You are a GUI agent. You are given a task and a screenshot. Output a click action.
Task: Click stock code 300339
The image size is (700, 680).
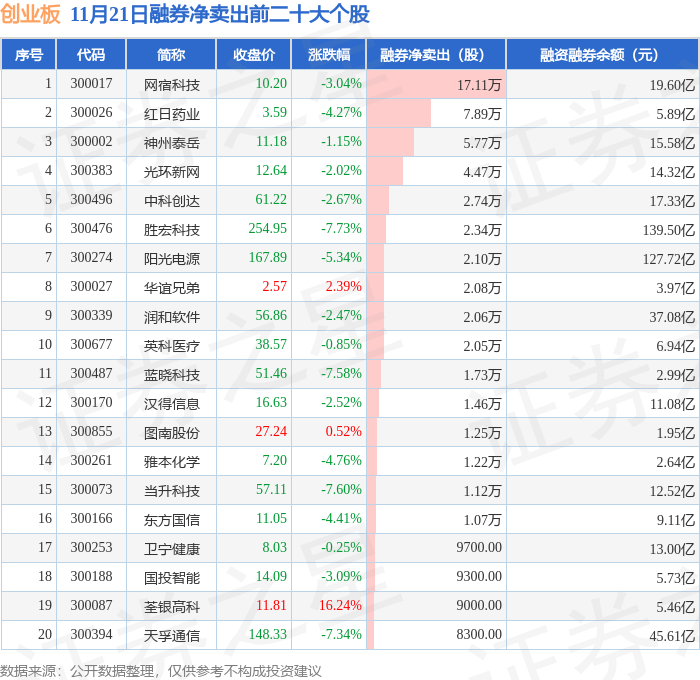[91, 316]
